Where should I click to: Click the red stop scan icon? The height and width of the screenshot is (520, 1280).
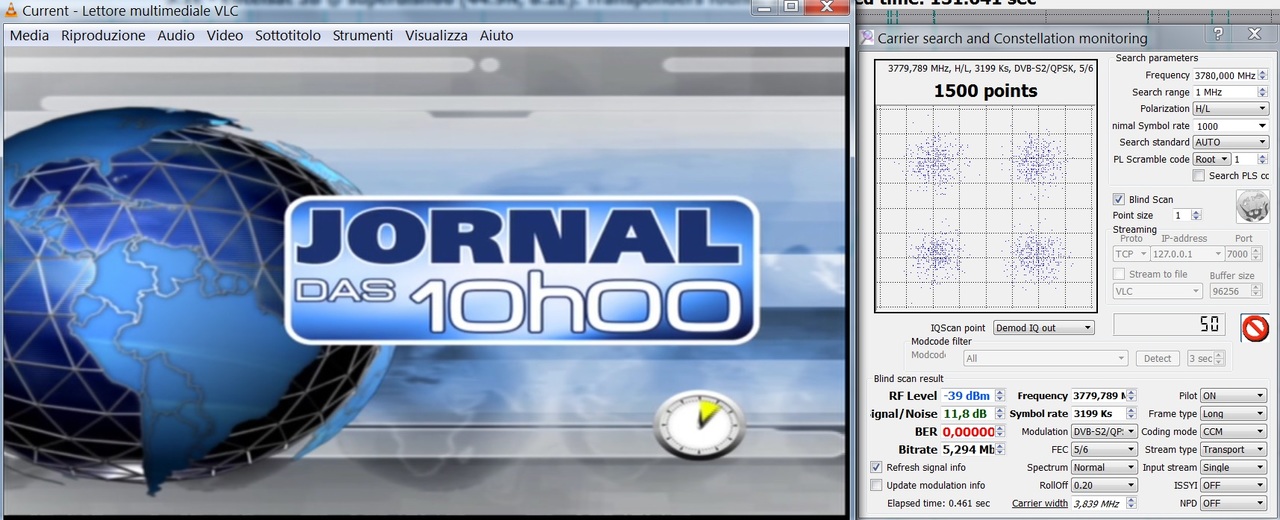tap(1255, 328)
